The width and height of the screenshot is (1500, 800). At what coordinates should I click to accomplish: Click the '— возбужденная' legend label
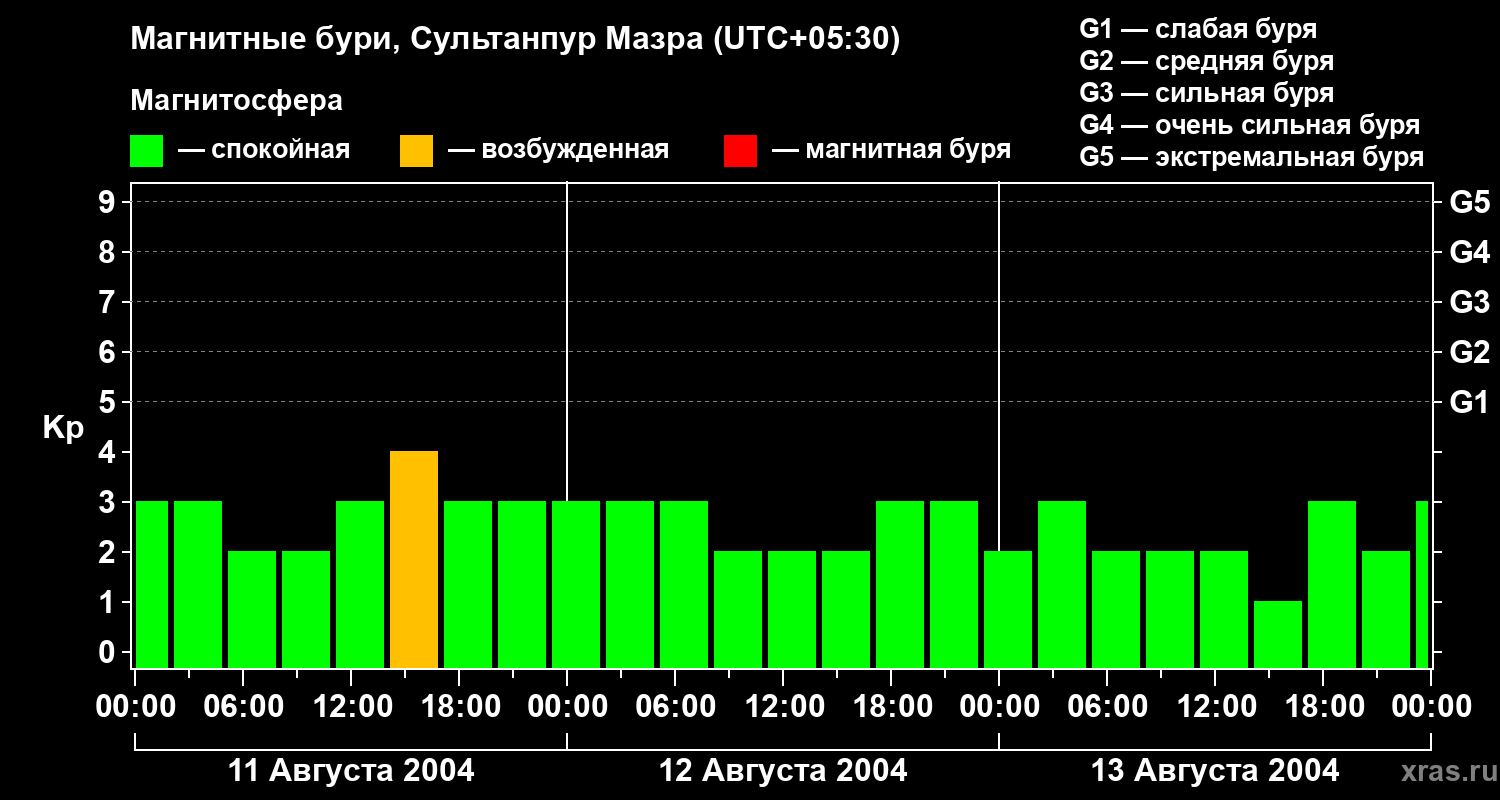(559, 151)
